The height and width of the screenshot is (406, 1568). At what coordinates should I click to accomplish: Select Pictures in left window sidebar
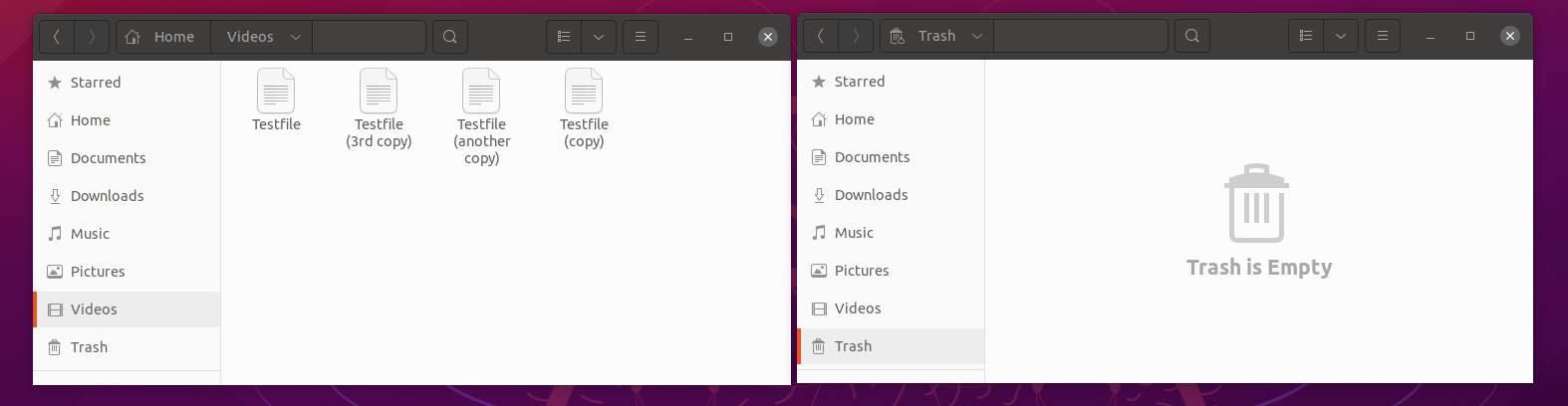click(127, 272)
